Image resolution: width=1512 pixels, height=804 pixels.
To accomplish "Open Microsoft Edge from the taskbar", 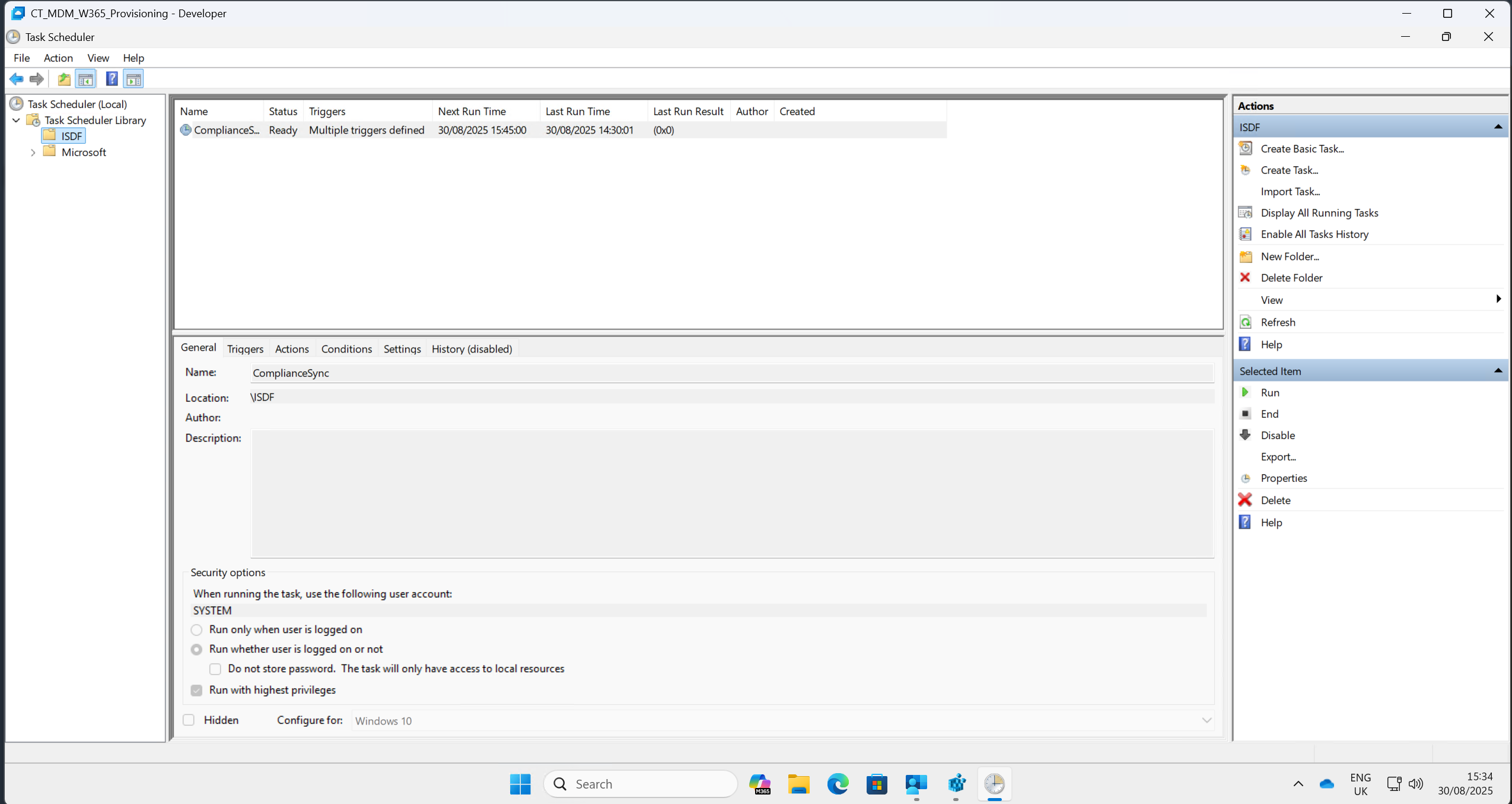I will 838,784.
